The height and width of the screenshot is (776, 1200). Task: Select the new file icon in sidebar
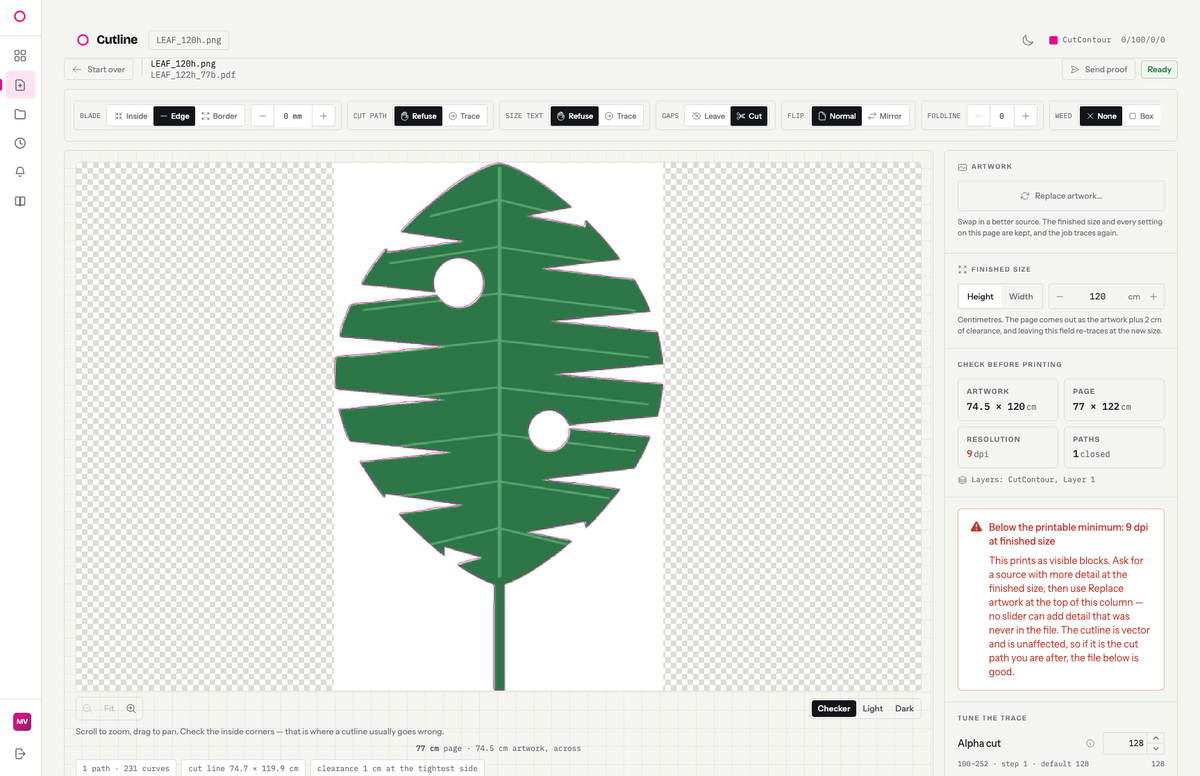20,85
